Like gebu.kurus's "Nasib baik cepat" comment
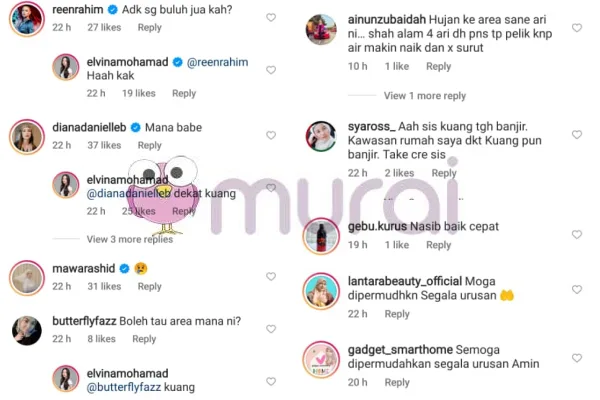This screenshot has height=400, width=600. click(577, 234)
